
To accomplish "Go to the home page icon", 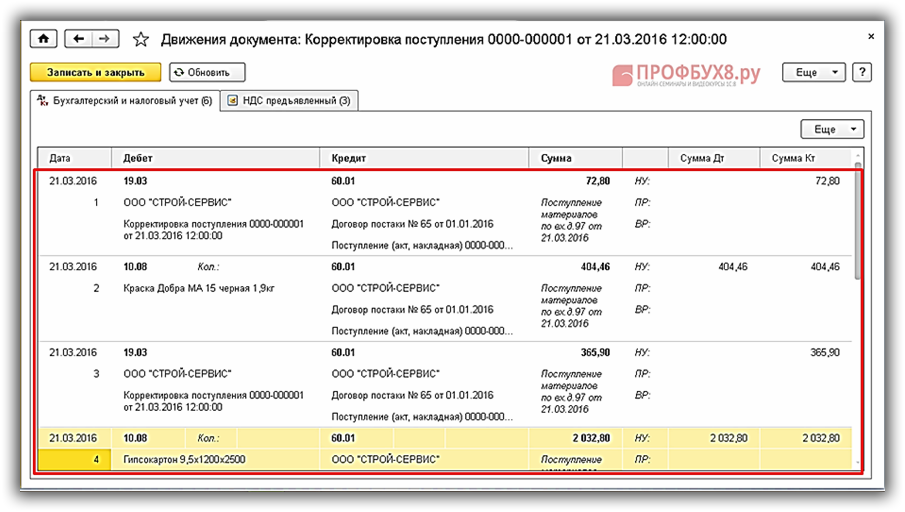I will (x=44, y=39).
